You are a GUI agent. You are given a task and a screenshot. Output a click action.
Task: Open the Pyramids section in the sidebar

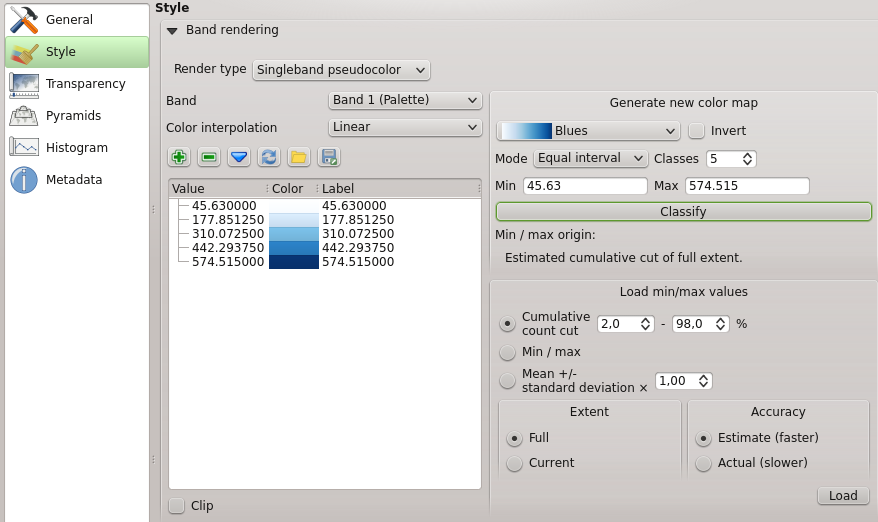[73, 115]
